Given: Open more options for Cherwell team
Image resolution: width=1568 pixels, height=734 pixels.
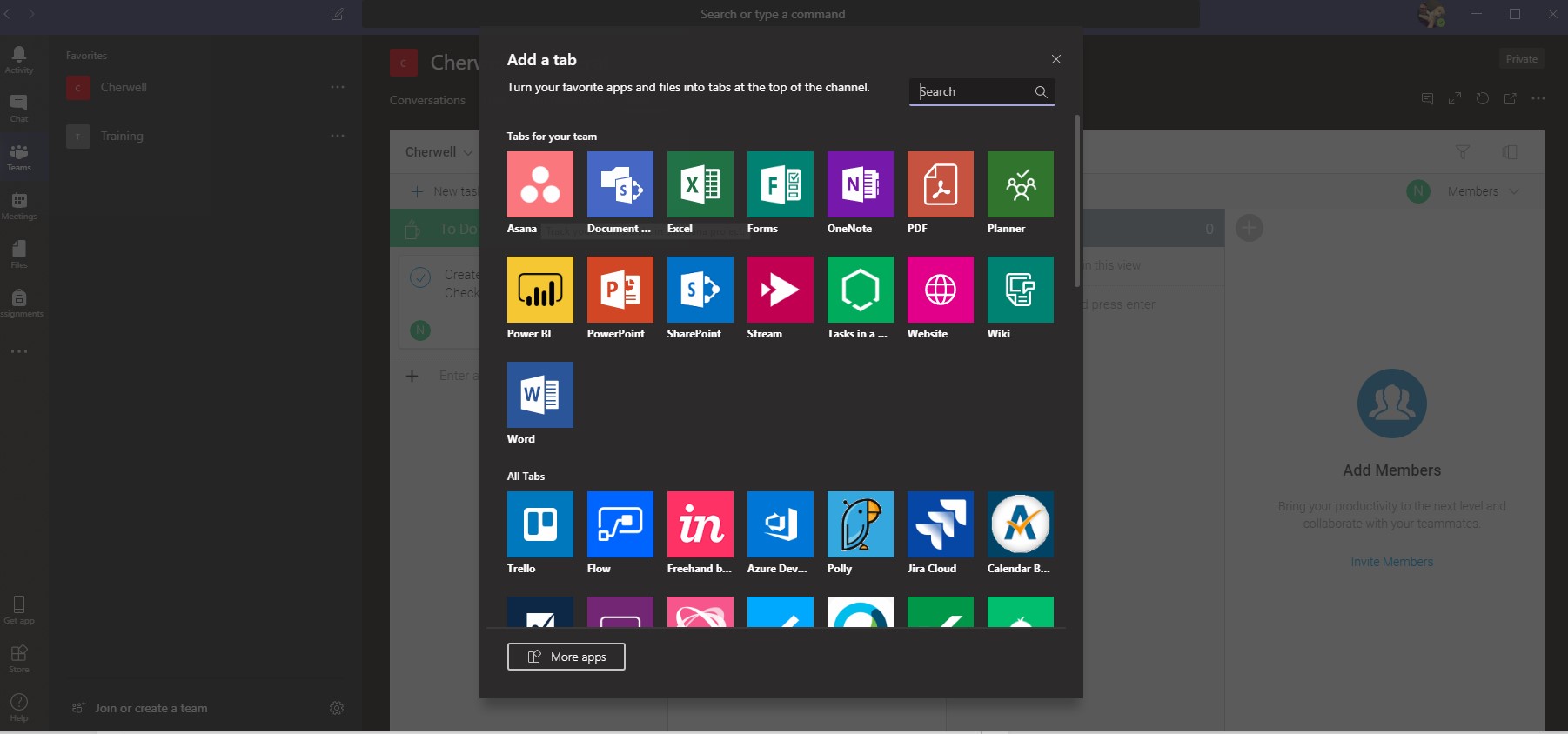Looking at the screenshot, I should [338, 87].
